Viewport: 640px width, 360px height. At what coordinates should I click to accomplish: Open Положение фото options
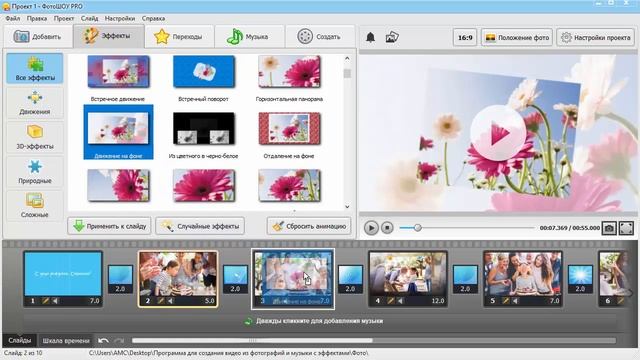[517, 38]
